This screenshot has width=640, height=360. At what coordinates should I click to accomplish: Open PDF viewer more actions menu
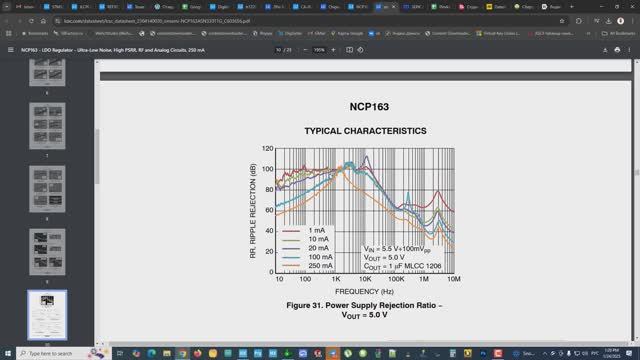point(629,50)
